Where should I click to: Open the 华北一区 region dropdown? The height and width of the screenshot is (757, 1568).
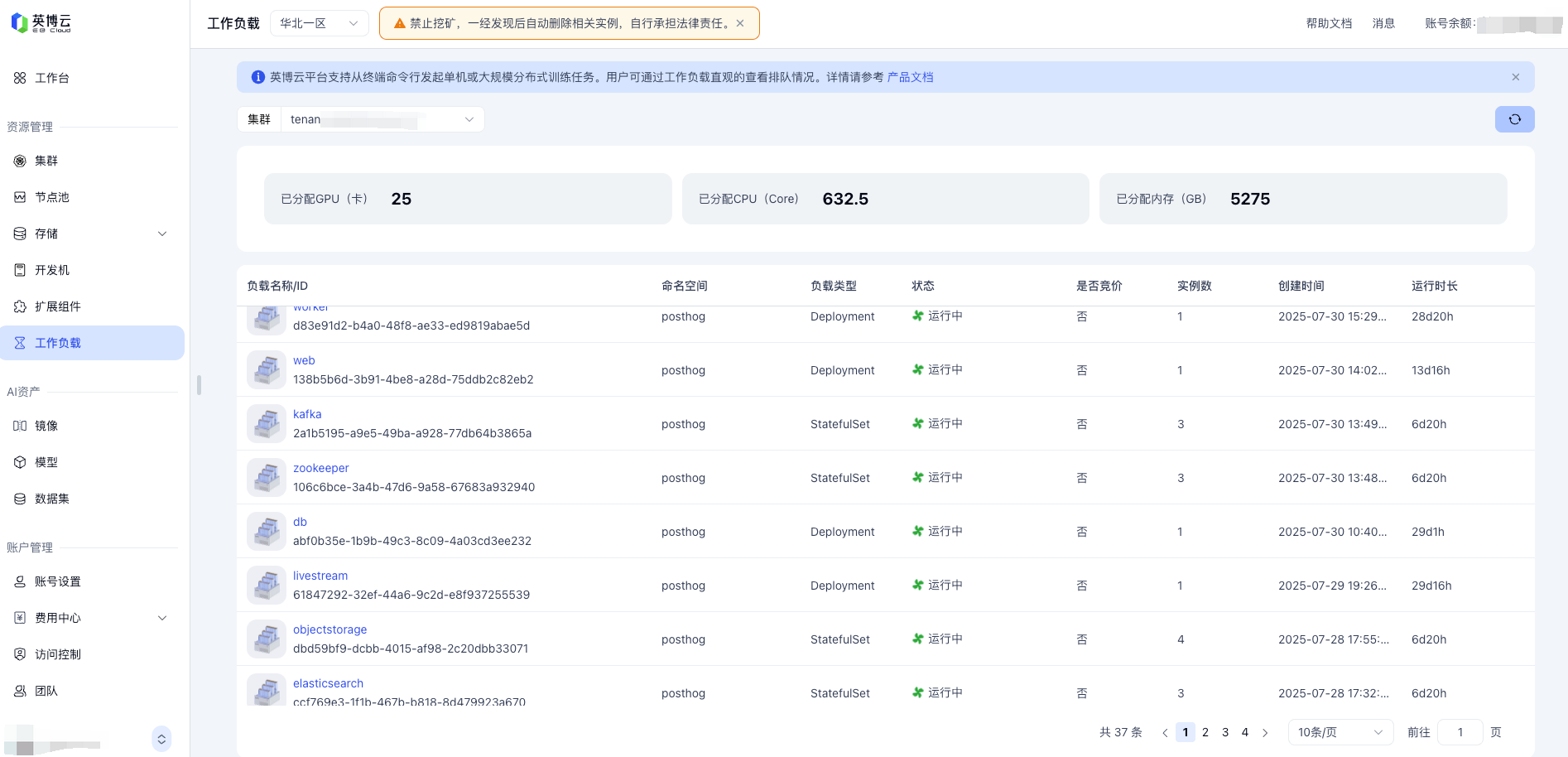(320, 23)
